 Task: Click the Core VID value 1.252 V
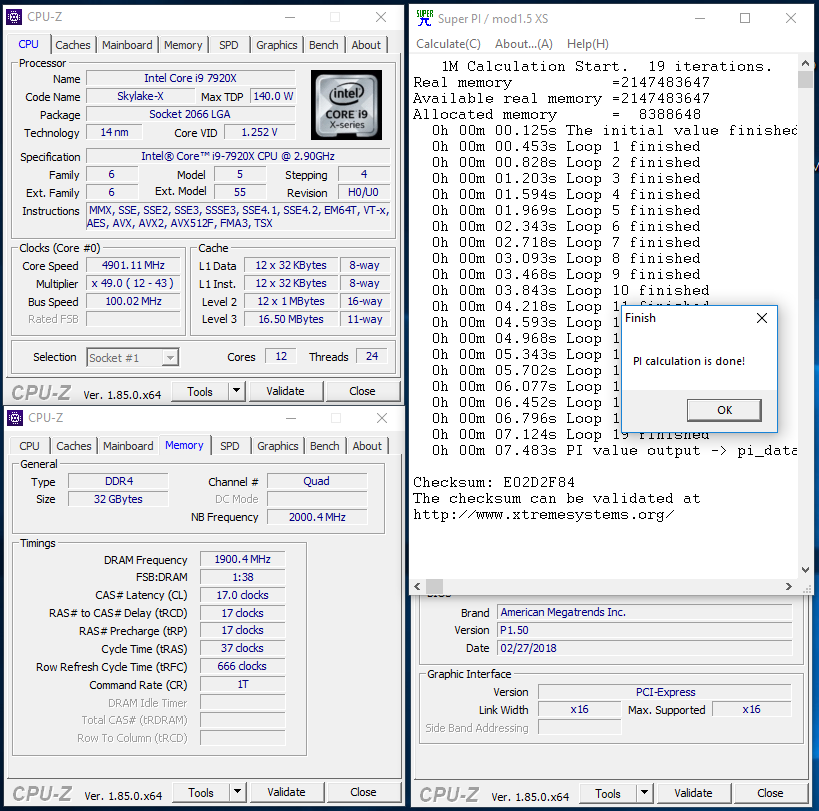coord(260,133)
